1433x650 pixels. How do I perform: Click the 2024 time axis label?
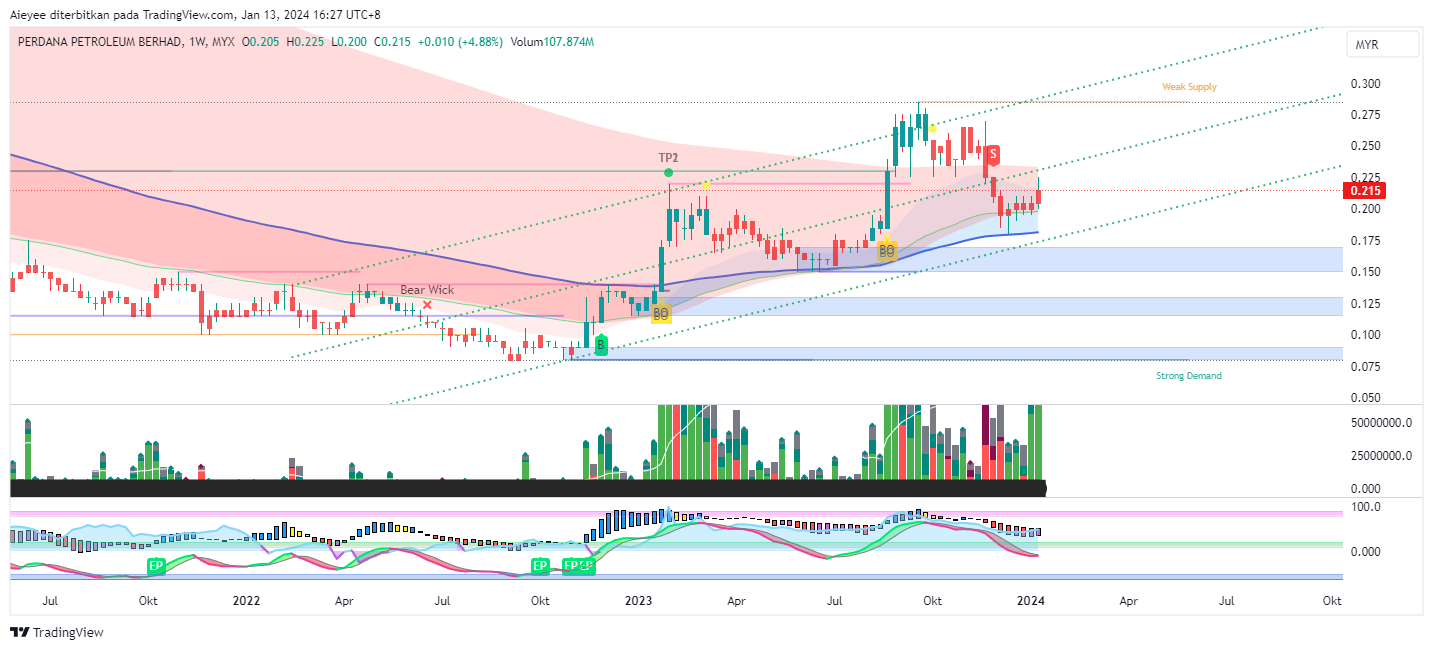point(1031,601)
